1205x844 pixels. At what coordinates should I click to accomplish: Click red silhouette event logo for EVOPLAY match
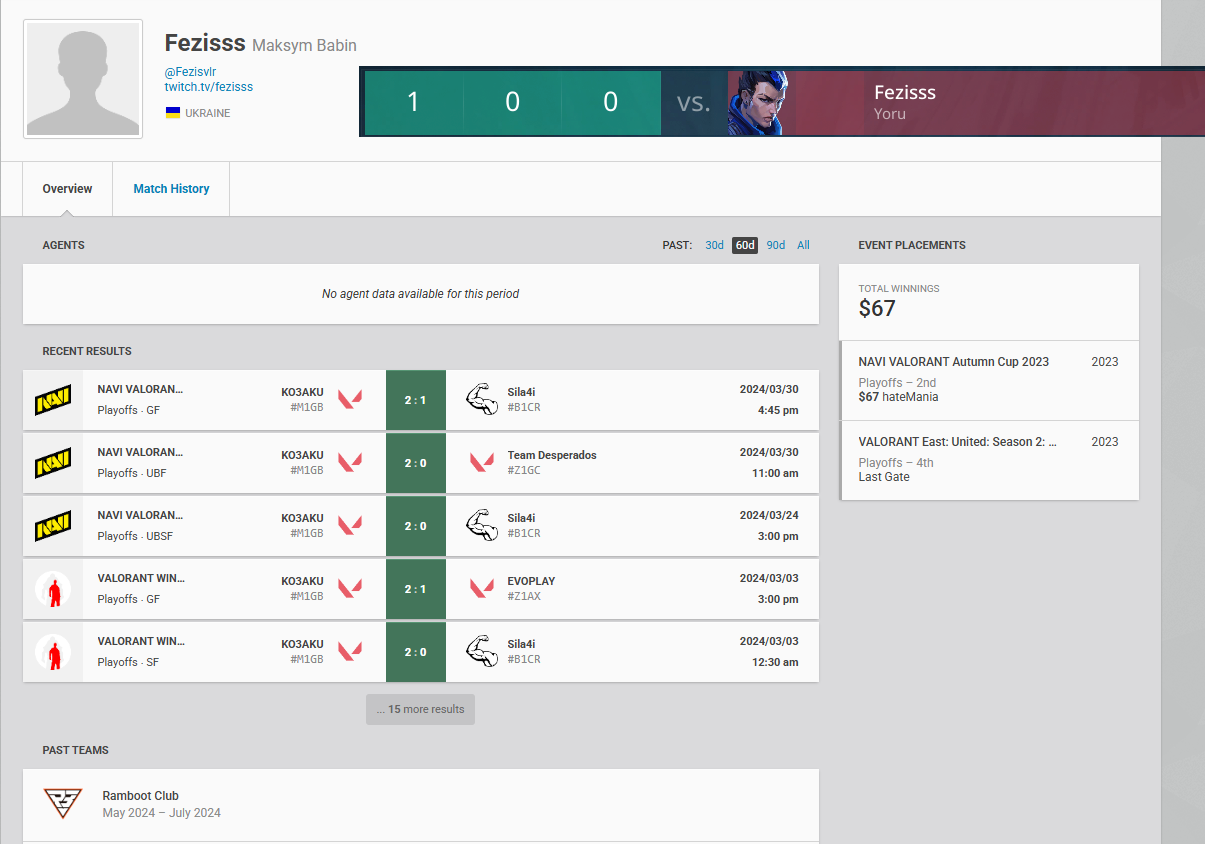coord(53,589)
